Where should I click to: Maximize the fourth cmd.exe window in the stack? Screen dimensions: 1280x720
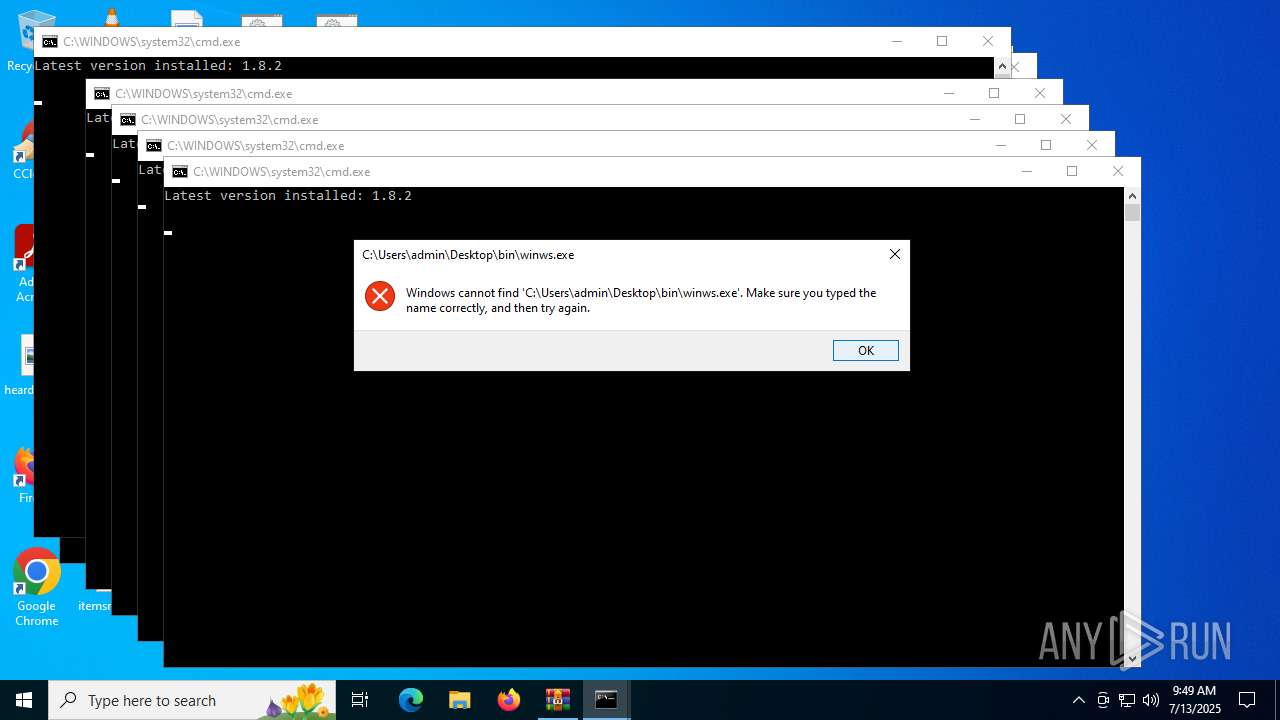(x=1020, y=119)
